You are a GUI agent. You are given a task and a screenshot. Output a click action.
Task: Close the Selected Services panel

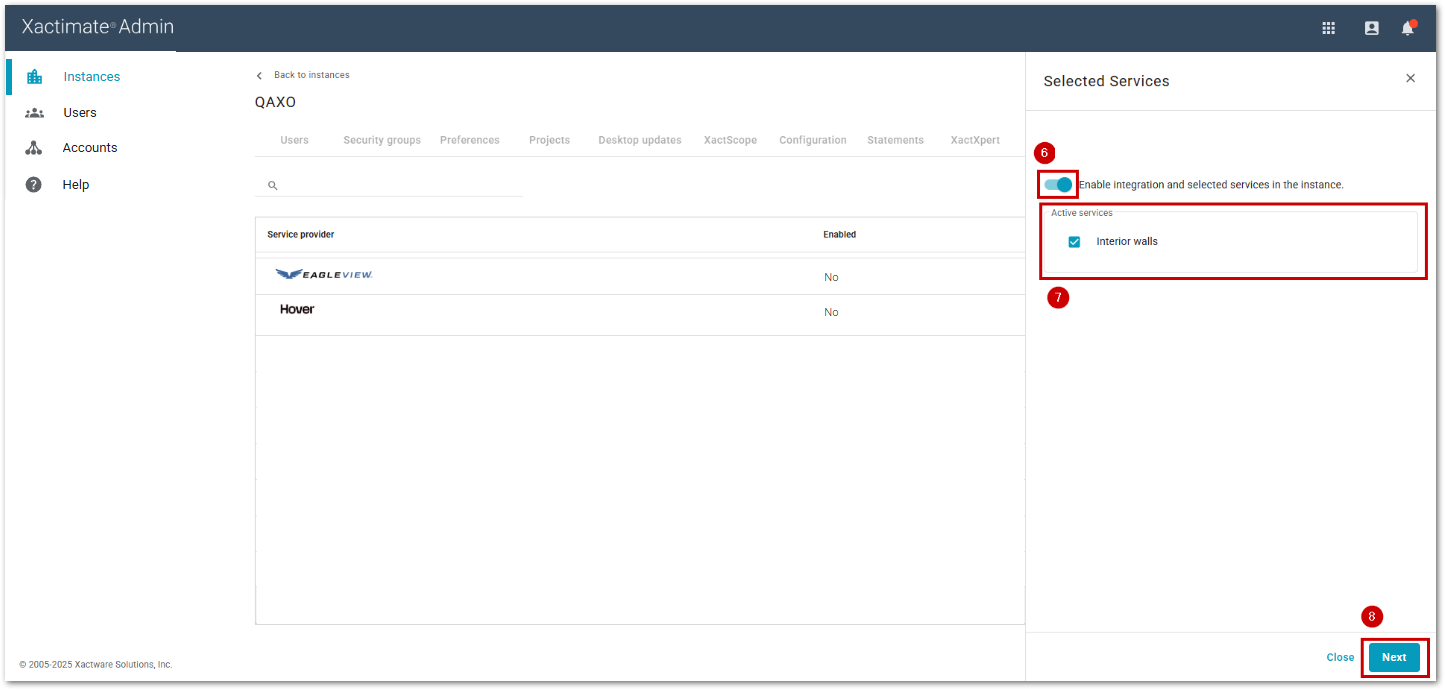pos(1410,79)
